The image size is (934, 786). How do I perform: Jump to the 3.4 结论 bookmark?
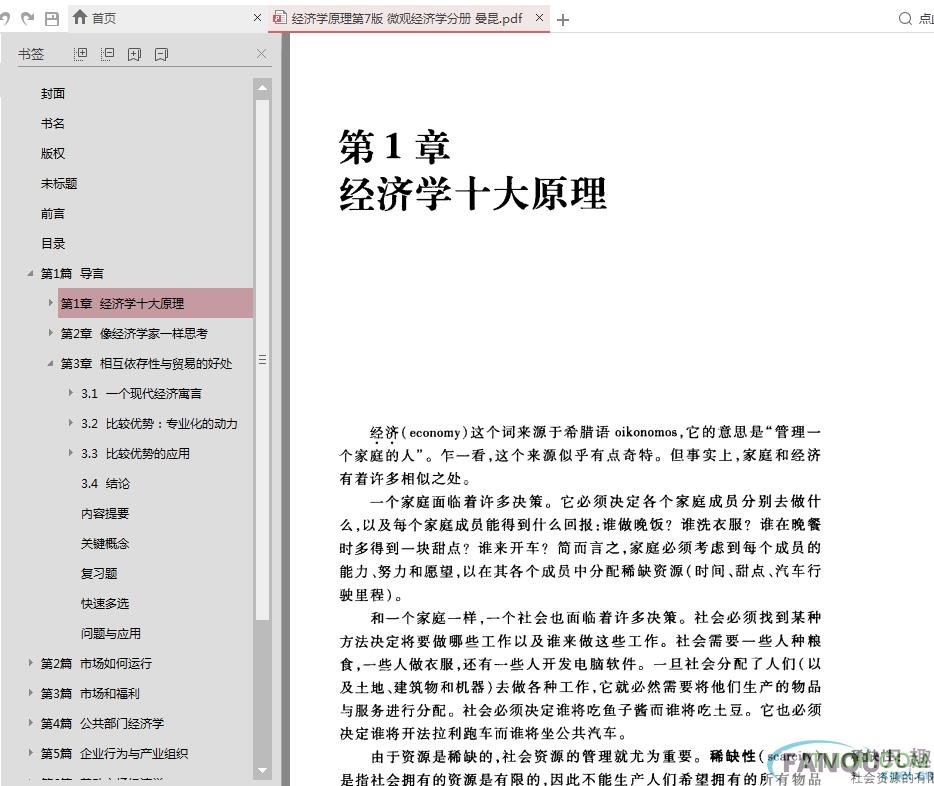(x=105, y=483)
